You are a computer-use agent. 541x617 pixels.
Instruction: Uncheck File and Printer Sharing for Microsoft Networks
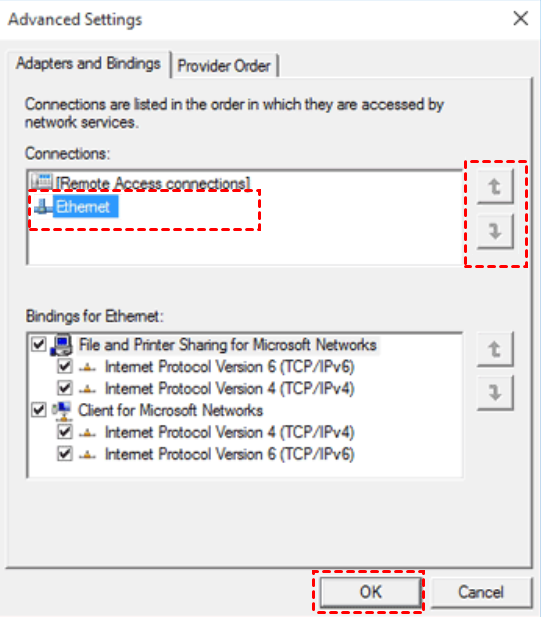tap(39, 345)
